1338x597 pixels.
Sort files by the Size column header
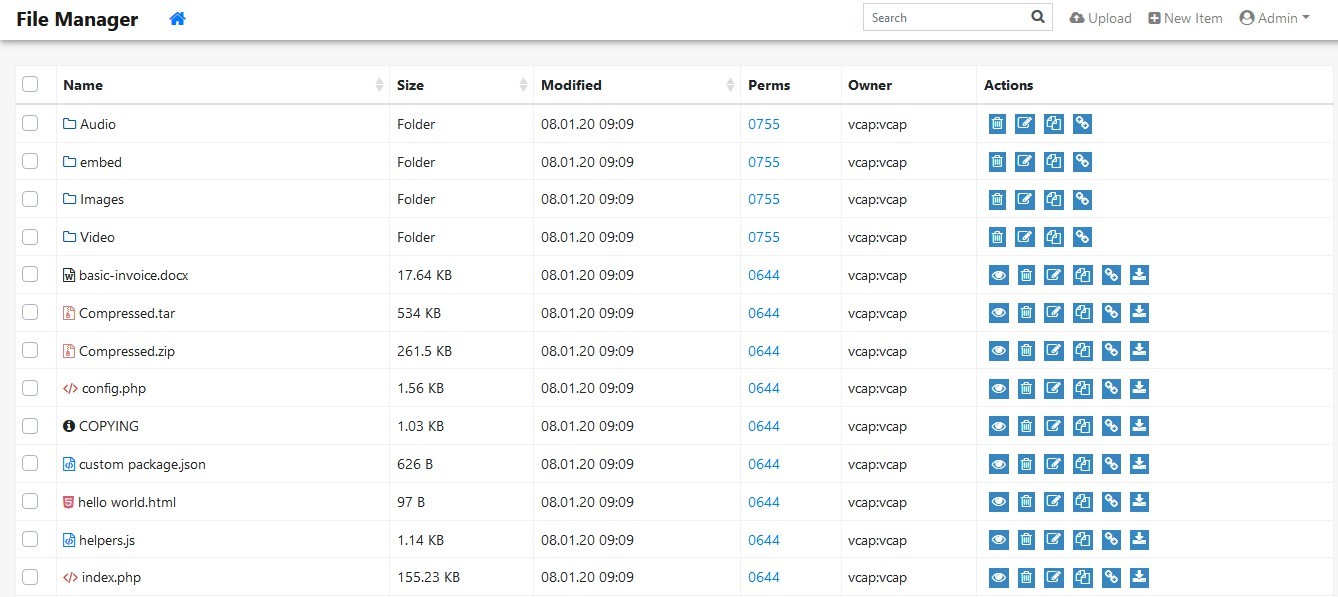pyautogui.click(x=410, y=85)
